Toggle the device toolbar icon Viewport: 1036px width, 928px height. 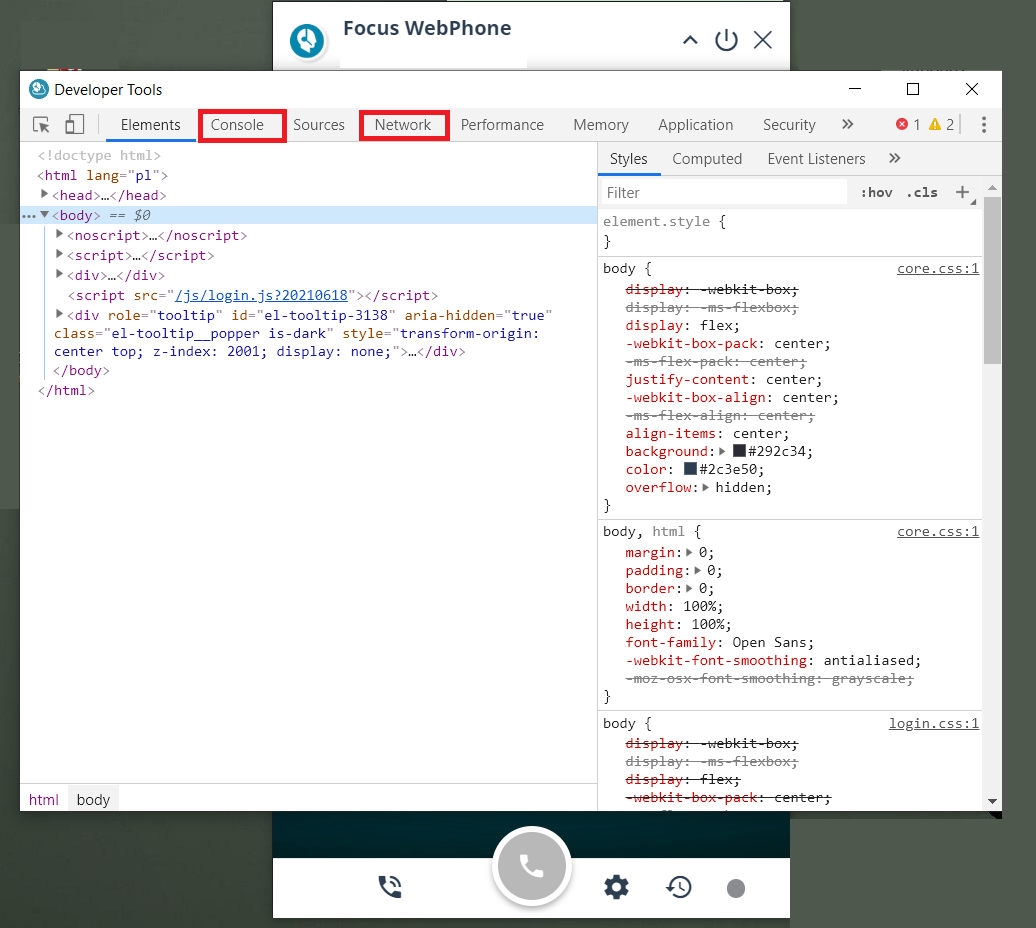[x=74, y=125]
